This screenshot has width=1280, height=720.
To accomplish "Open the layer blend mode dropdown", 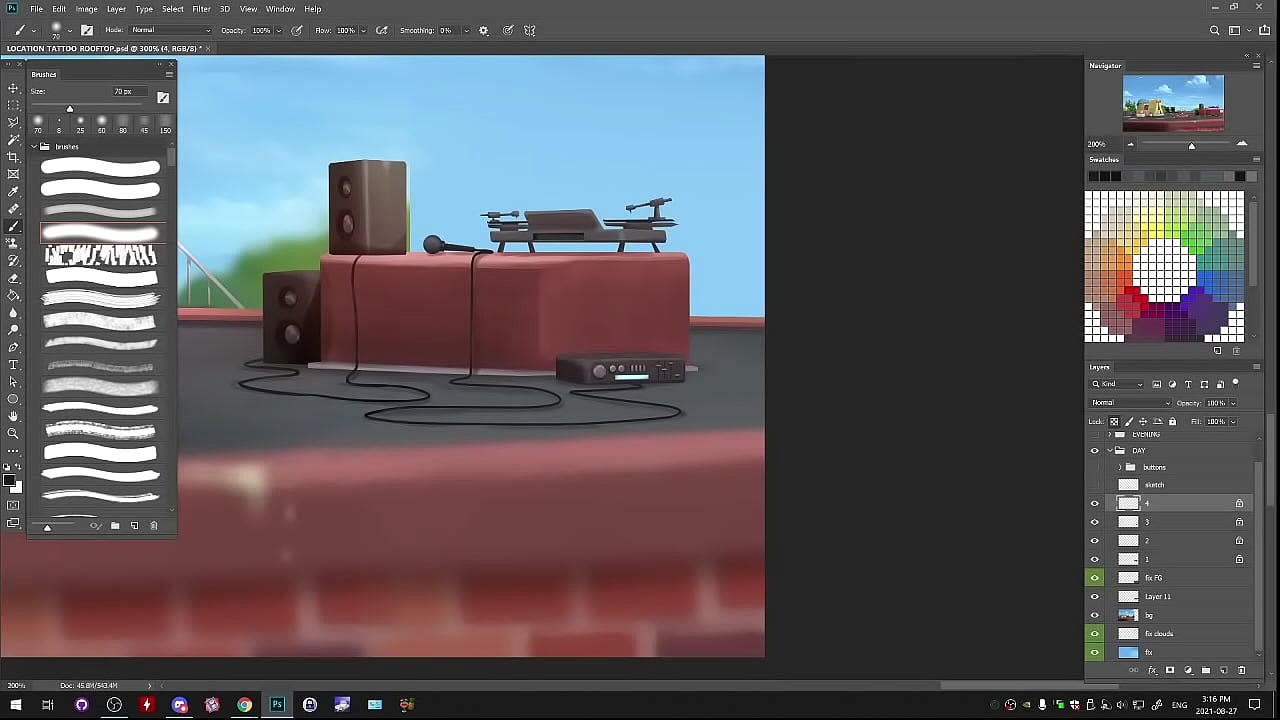I will 1130,403.
